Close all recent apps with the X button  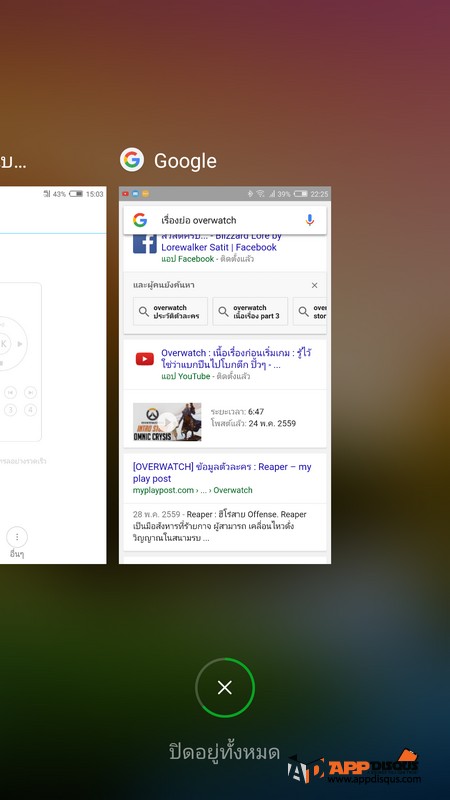(225, 687)
